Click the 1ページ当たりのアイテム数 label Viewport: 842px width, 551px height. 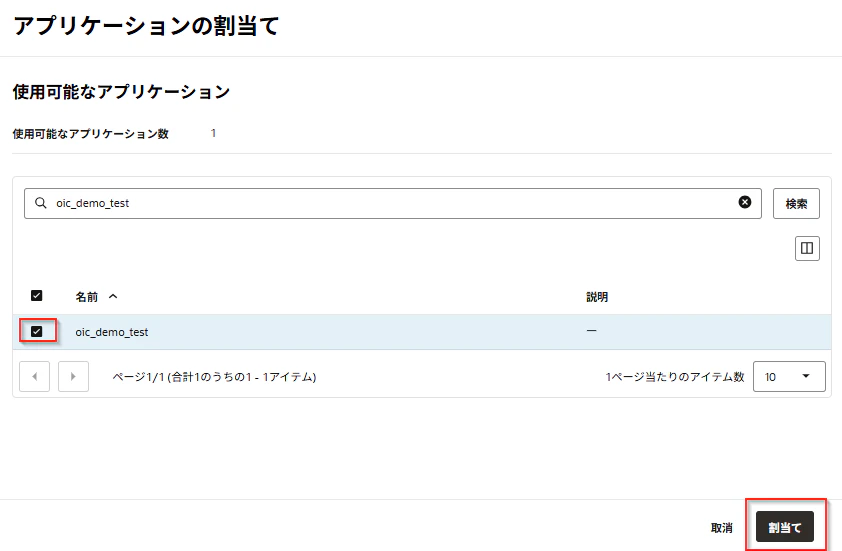point(674,377)
